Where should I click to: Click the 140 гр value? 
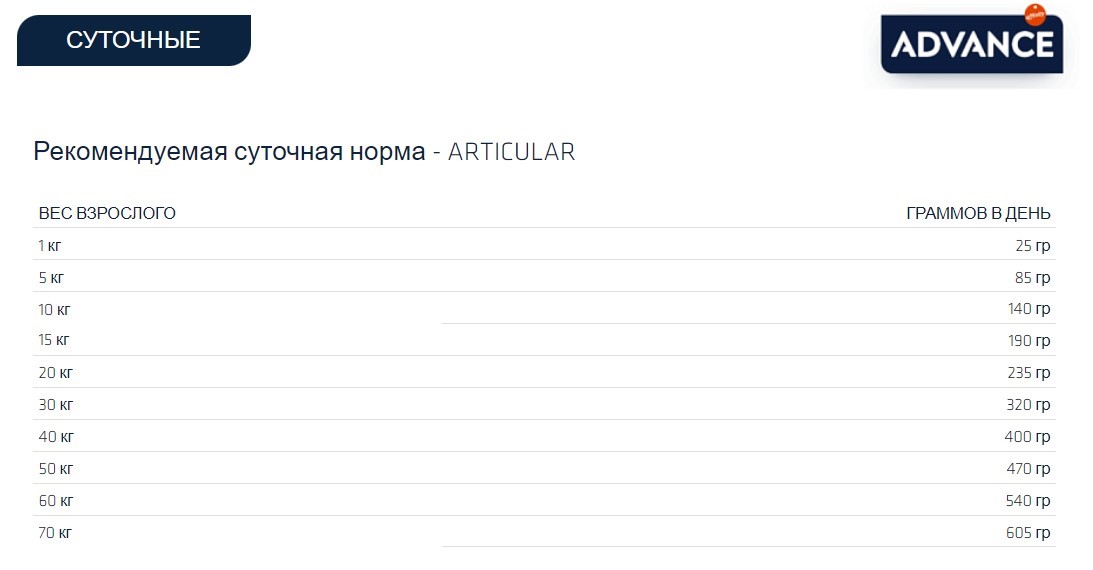(x=1029, y=309)
